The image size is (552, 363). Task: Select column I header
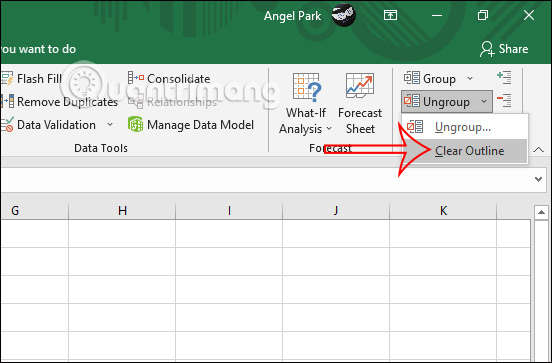[x=229, y=211]
